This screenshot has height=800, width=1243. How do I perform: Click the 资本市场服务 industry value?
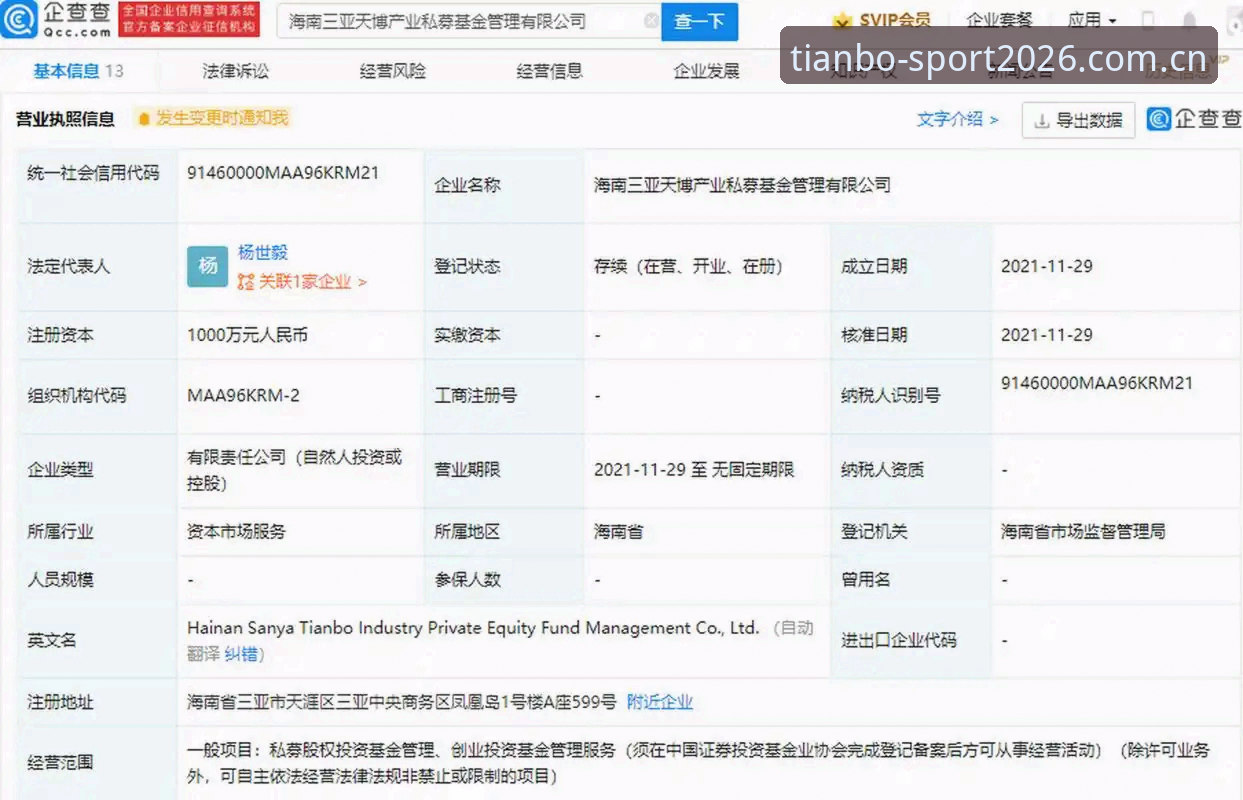[236, 532]
